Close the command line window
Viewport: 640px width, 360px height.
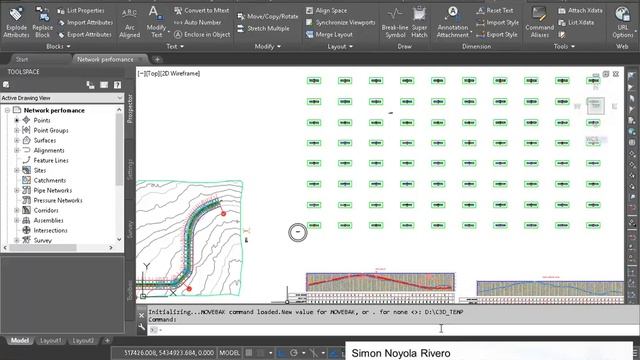[x=142, y=316]
